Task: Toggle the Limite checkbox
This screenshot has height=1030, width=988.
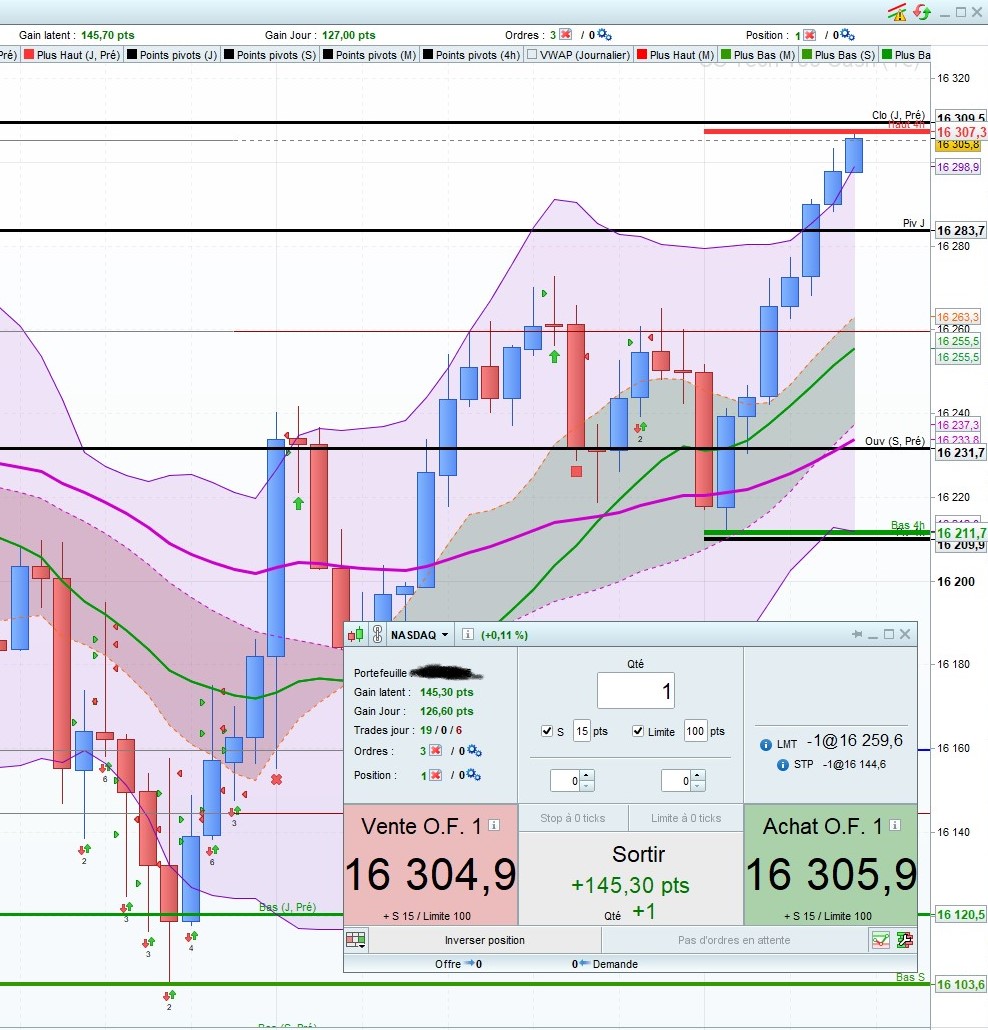Action: click(x=638, y=731)
